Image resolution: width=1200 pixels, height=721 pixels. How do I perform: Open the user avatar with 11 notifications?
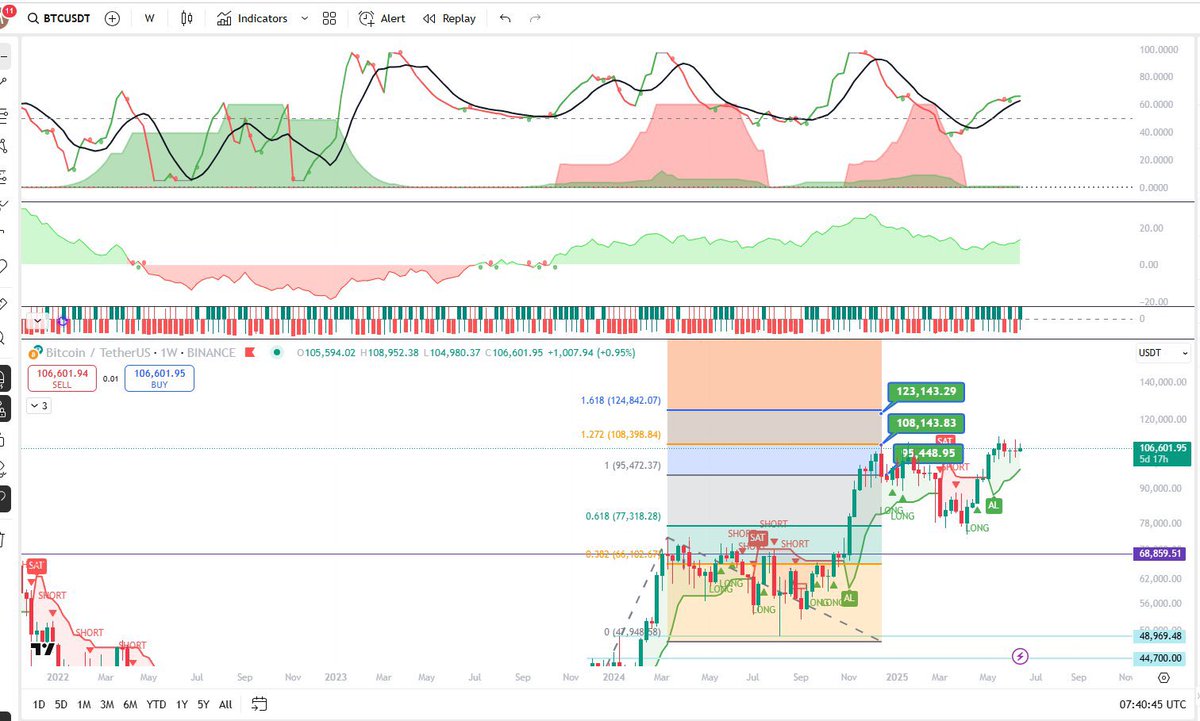pyautogui.click(x=6, y=16)
